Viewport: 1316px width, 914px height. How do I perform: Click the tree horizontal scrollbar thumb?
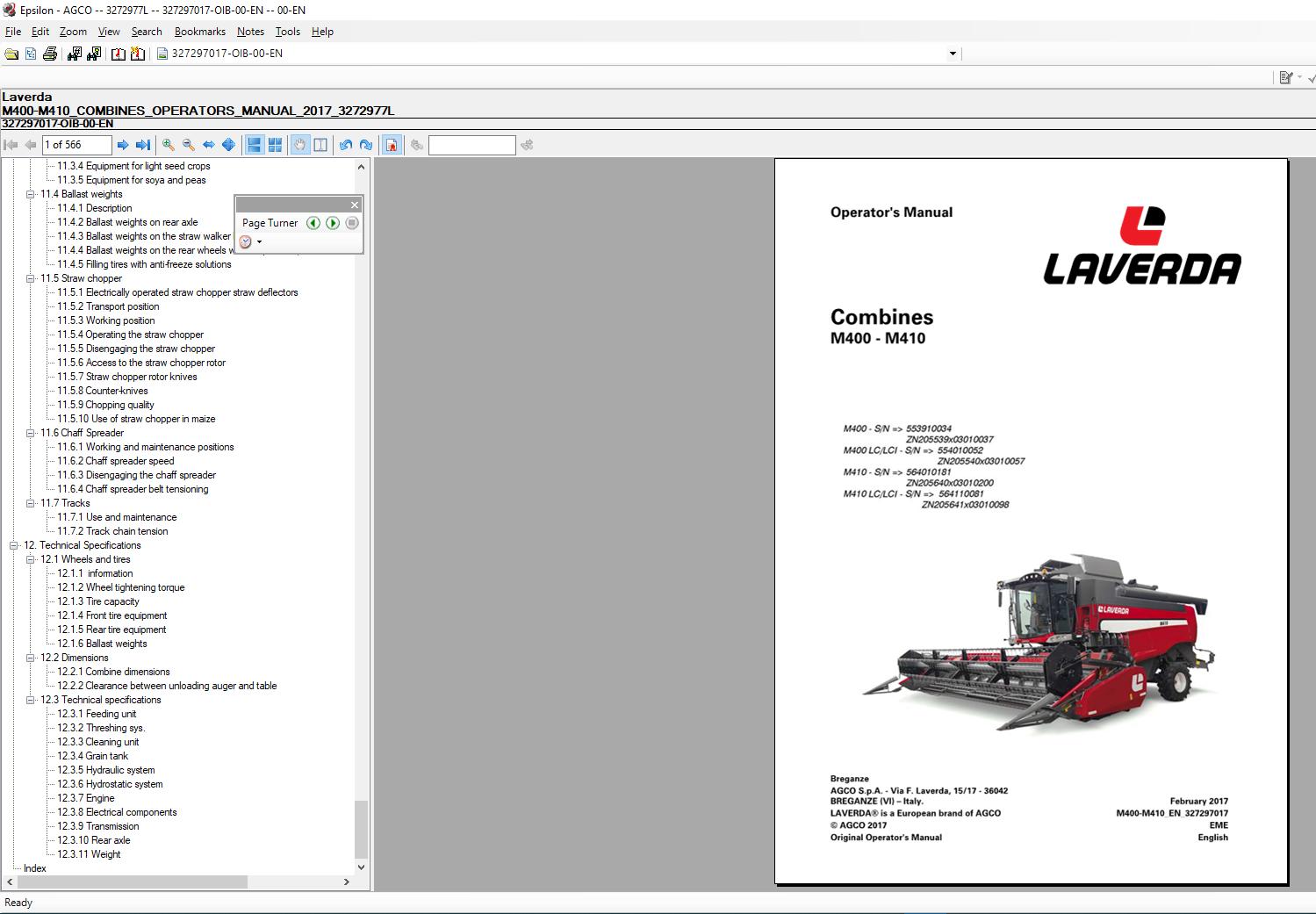point(132,882)
